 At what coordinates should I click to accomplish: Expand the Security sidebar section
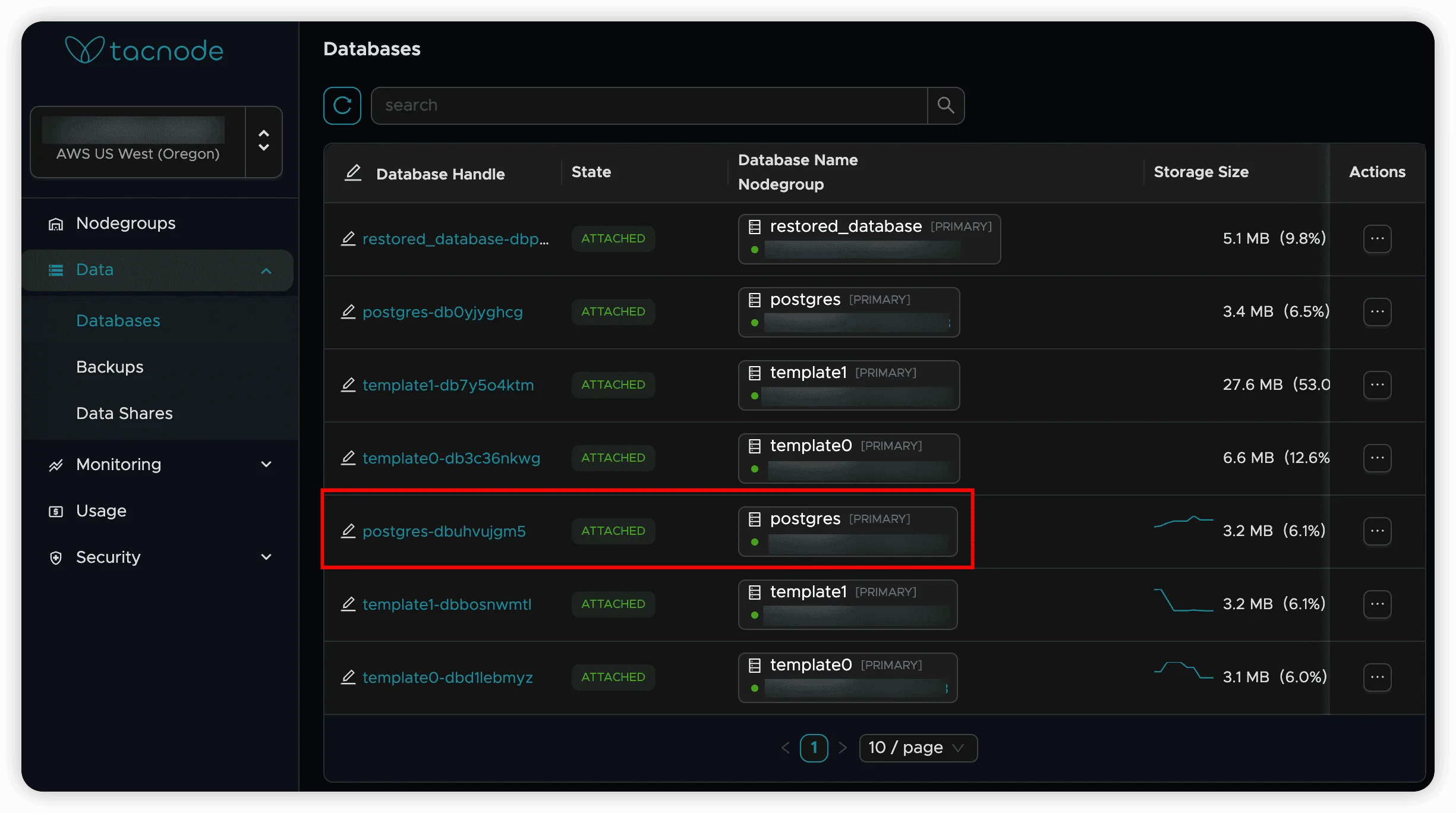coord(266,557)
